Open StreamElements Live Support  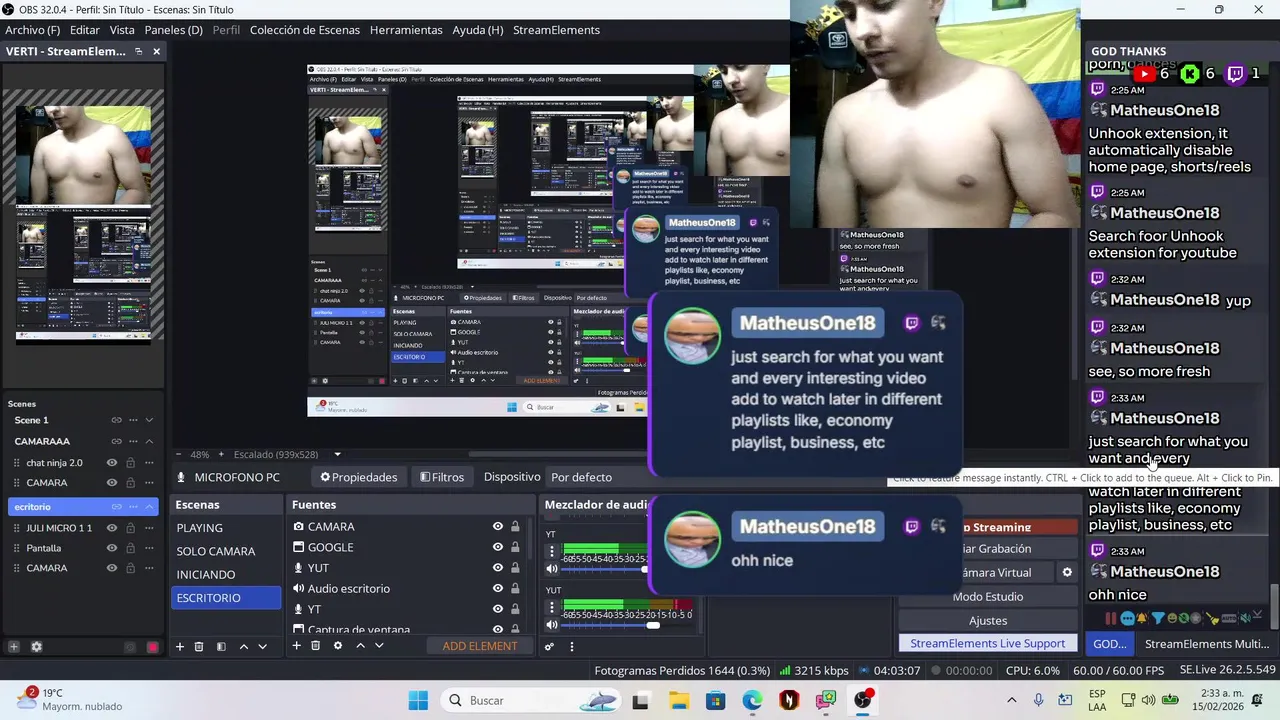click(988, 644)
